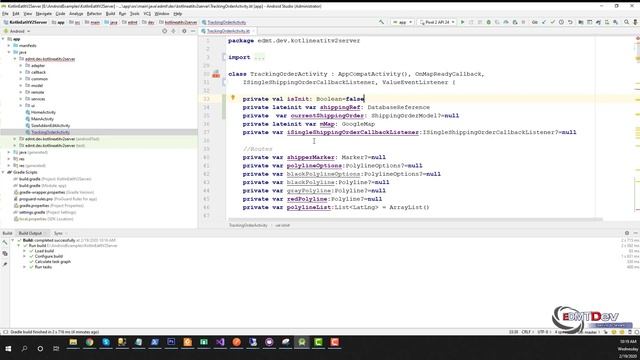The width and height of the screenshot is (640, 360).
Task: Select the Configure build row
Action: point(49,256)
